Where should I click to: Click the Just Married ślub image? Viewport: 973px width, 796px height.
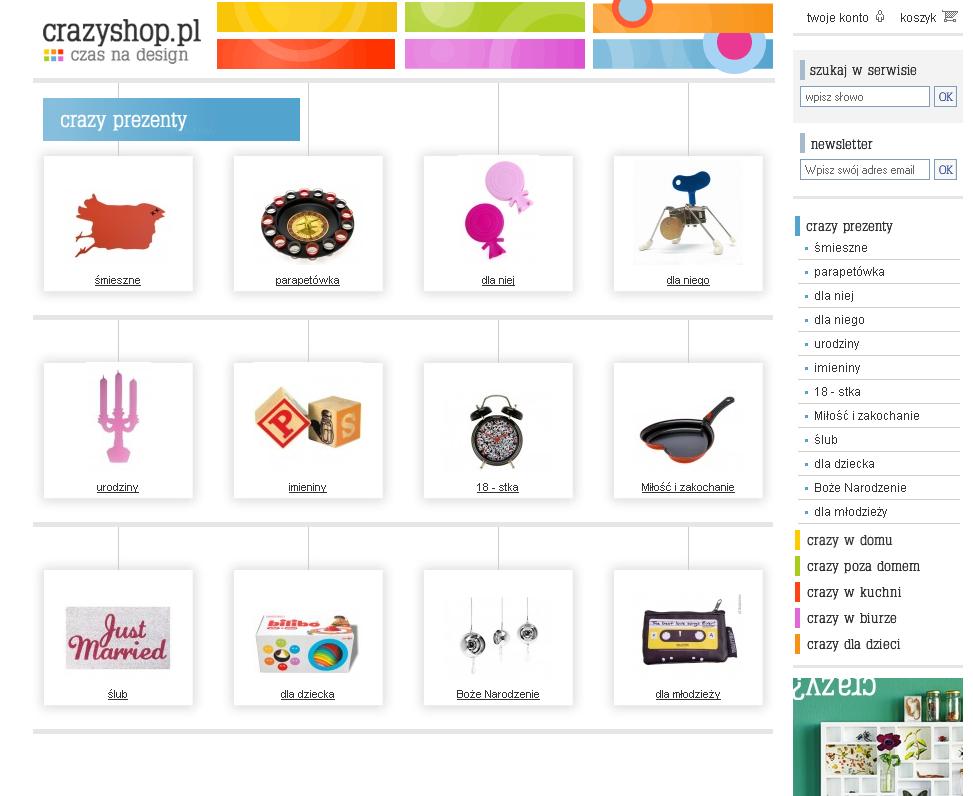pyautogui.click(x=118, y=638)
